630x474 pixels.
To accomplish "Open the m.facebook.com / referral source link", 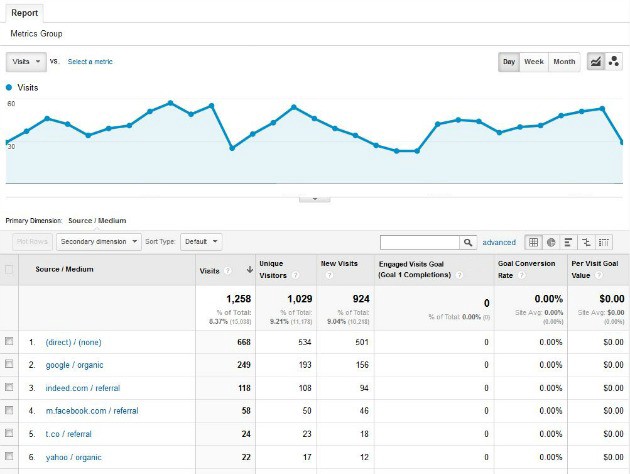I will [93, 411].
